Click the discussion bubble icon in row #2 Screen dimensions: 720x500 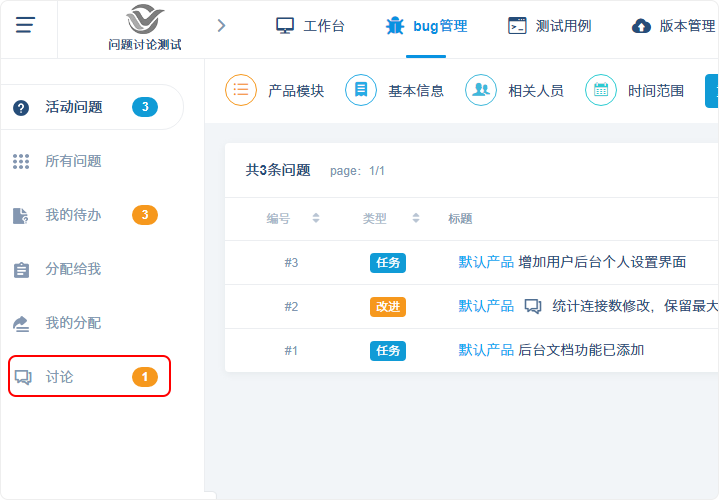(x=533, y=306)
